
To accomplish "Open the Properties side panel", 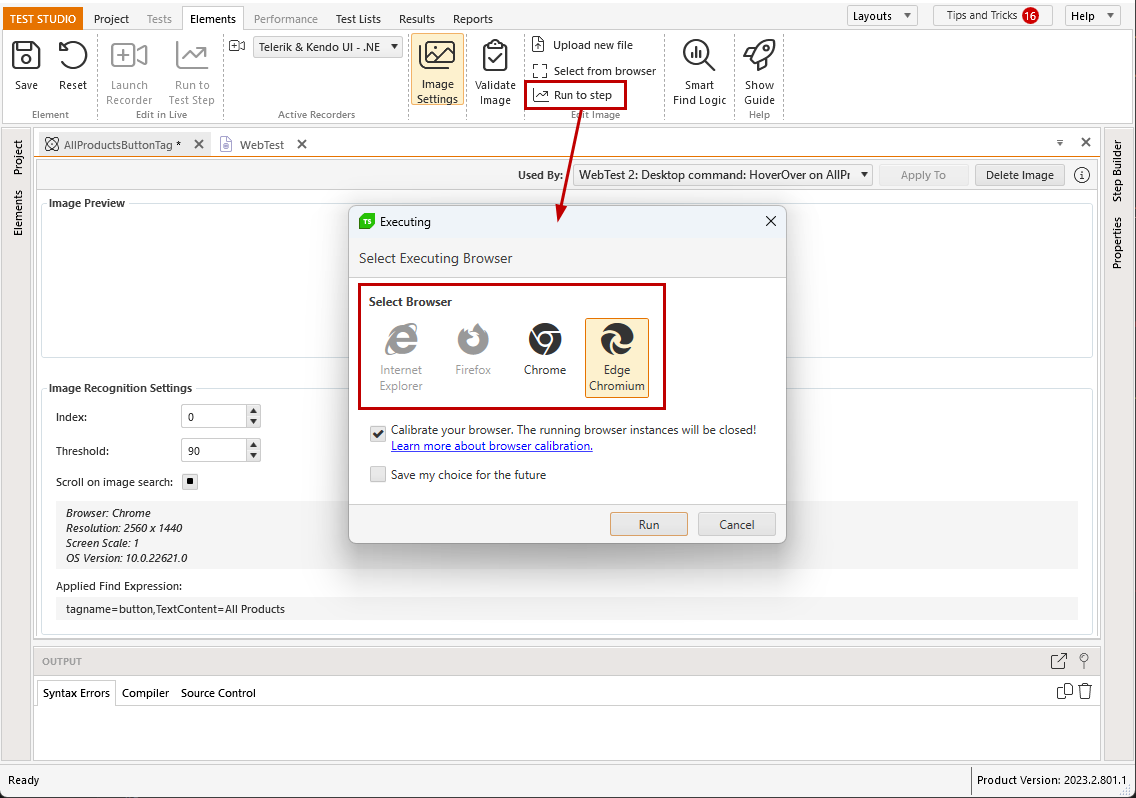I will coord(1117,242).
